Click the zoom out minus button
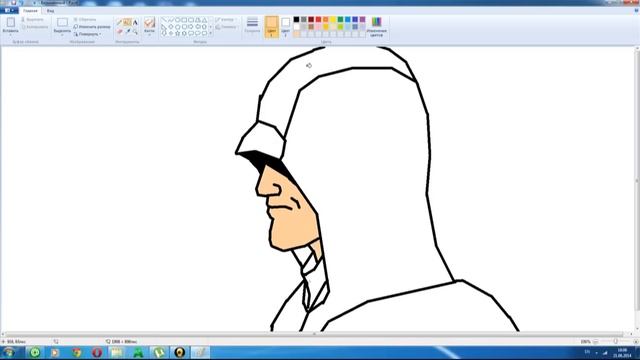The width and height of the screenshot is (640, 360). [596, 341]
